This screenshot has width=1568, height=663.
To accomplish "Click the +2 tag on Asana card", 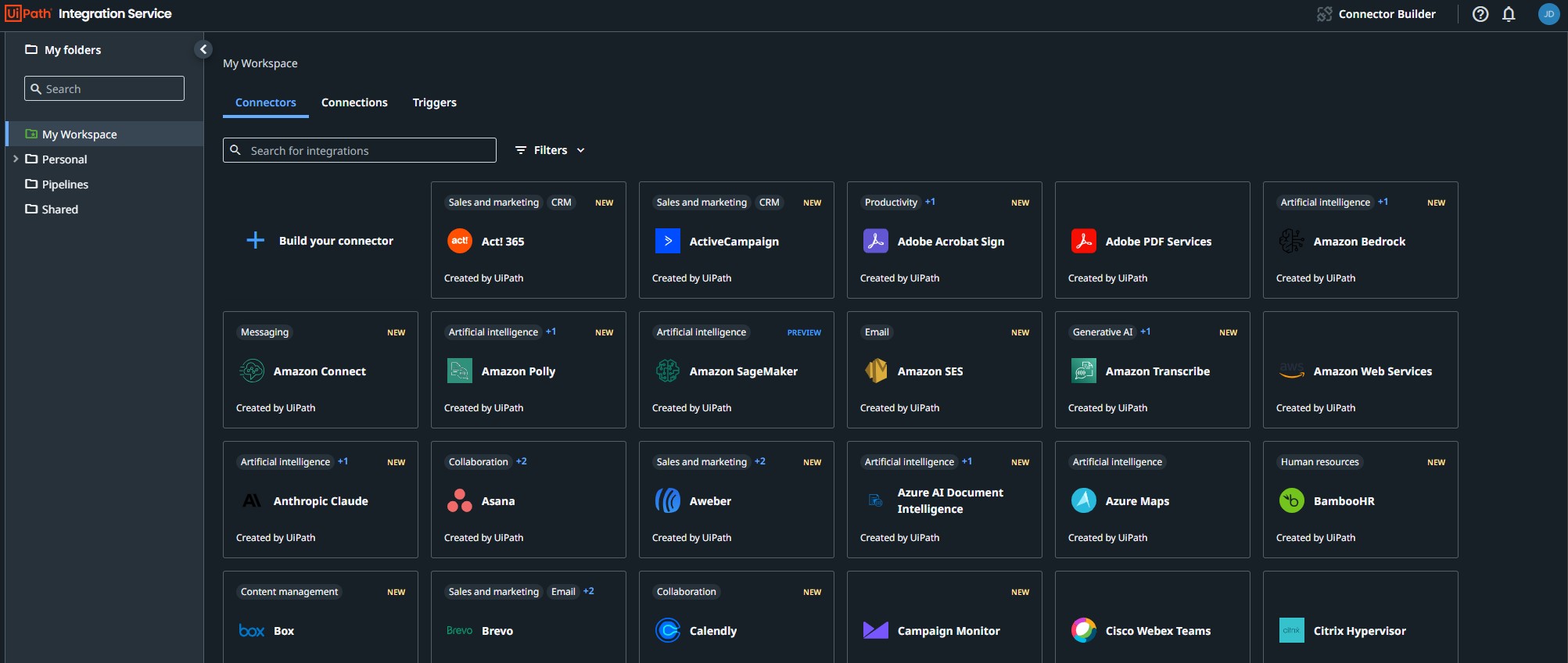I will (x=522, y=461).
